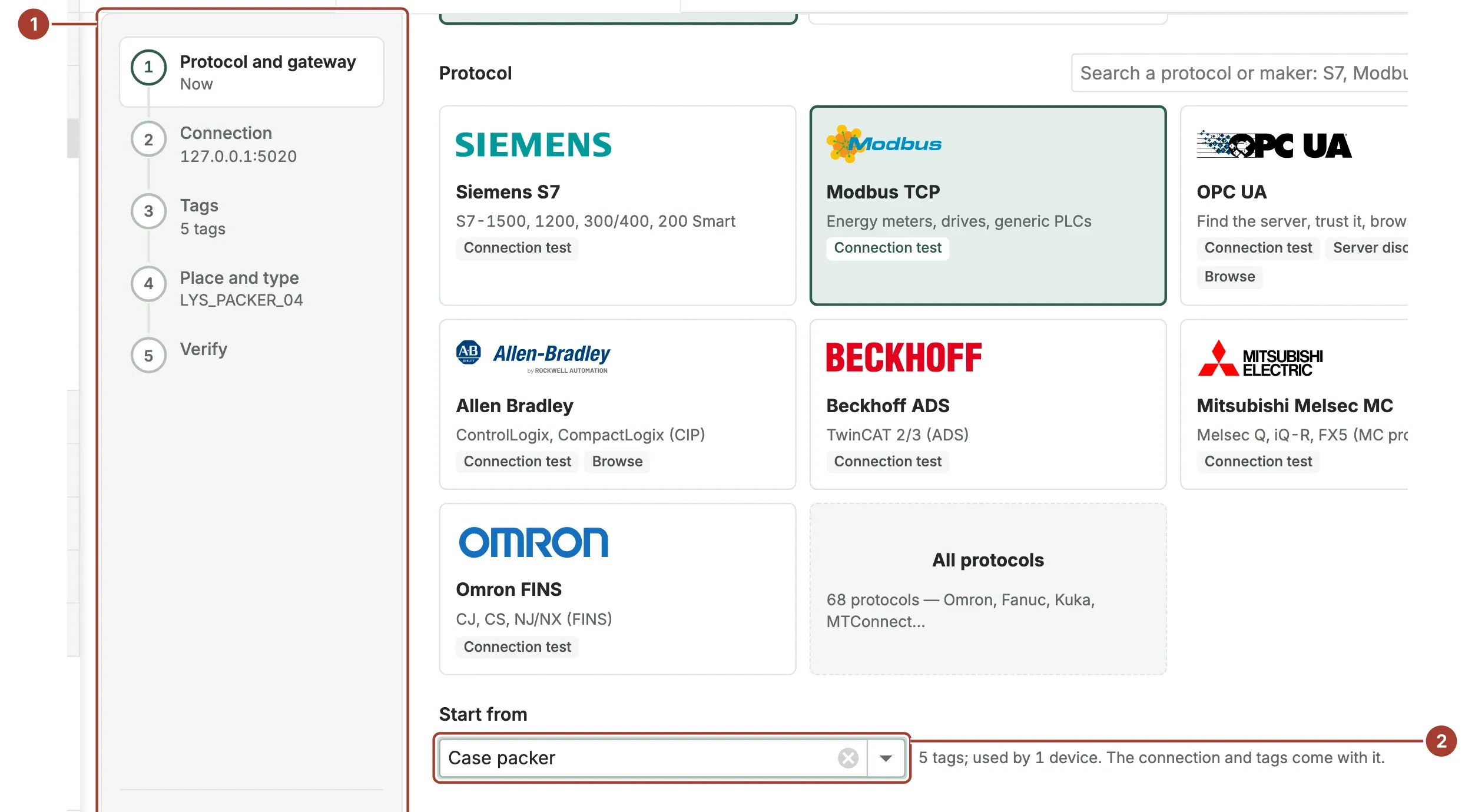
Task: Click the 5 tags label
Action: [203, 228]
